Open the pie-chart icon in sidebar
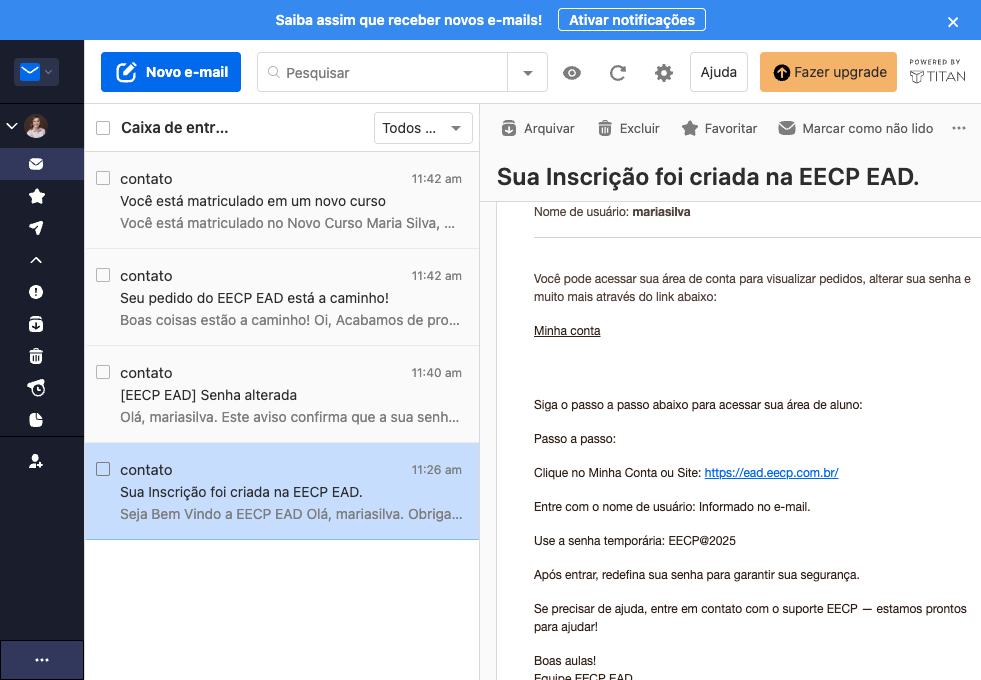 [x=36, y=420]
